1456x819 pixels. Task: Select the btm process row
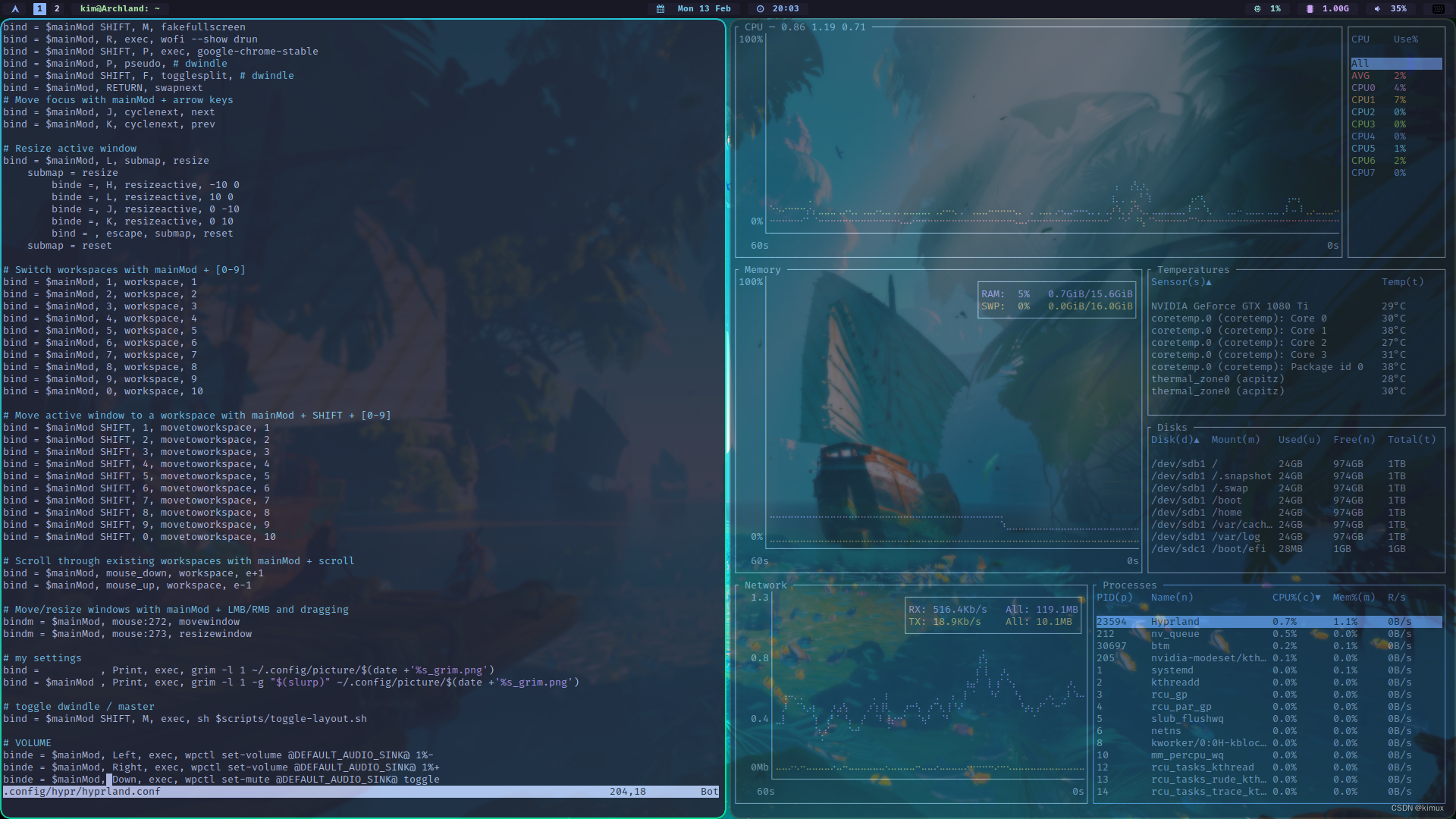pos(1269,646)
